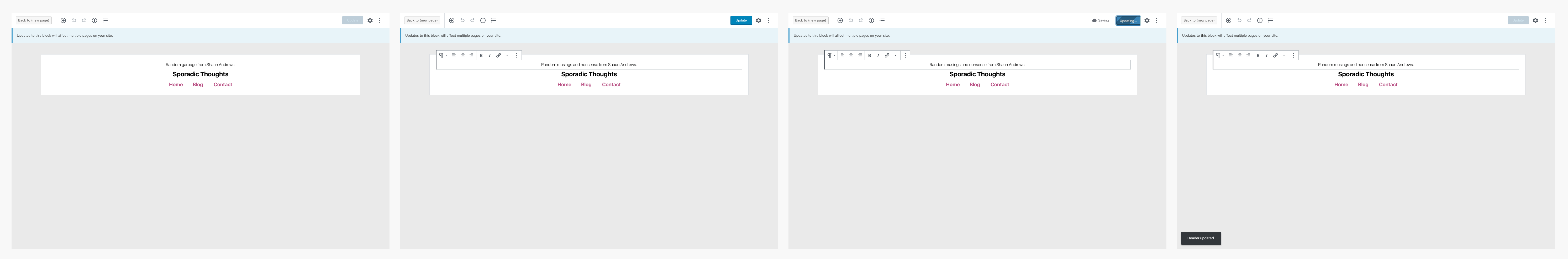Screen dimensions: 1568x259
Task: Toggle bold formatting in third panel
Action: click(869, 55)
